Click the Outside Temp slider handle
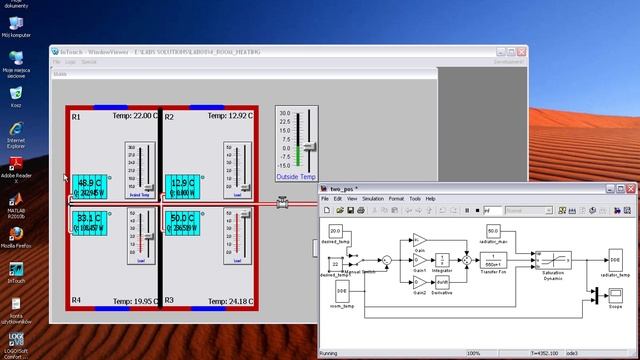640x360 pixels. point(309,146)
